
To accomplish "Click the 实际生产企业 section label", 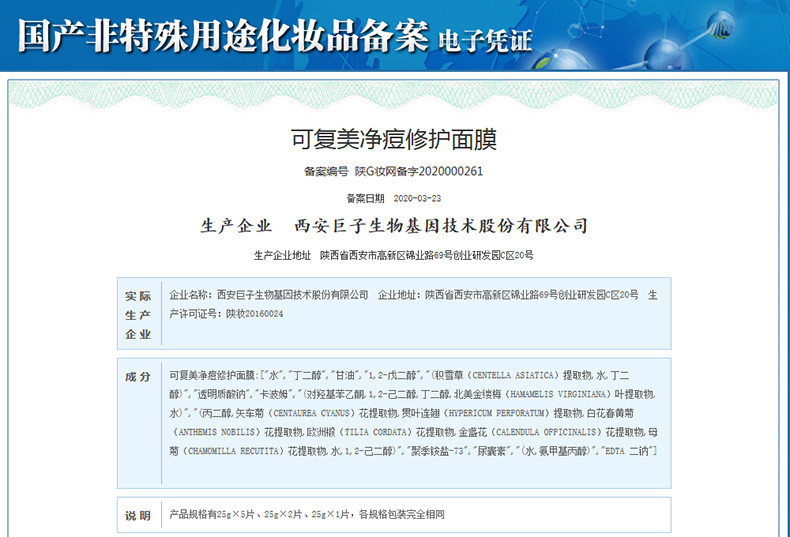I will [138, 315].
